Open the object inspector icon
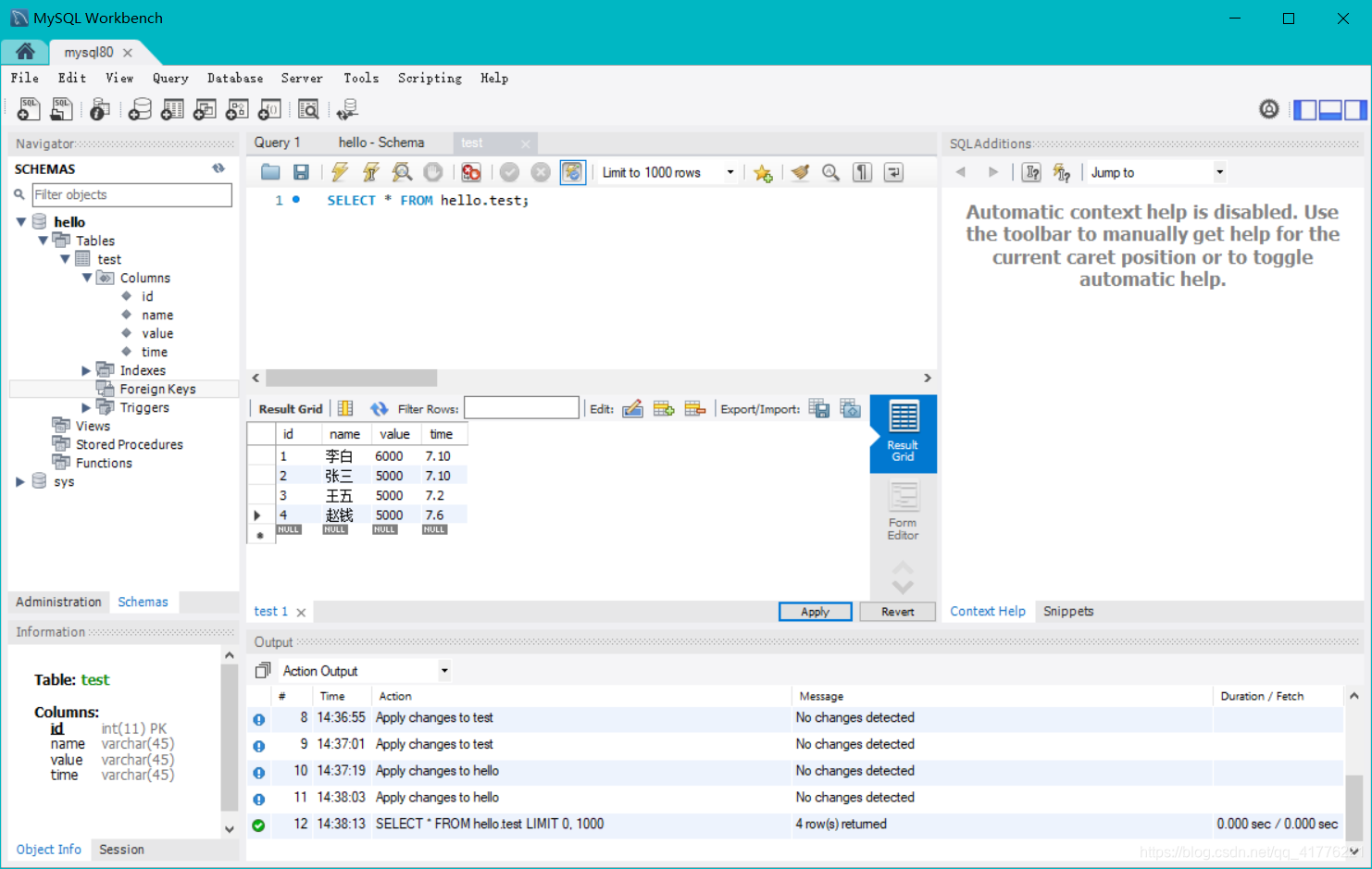The width and height of the screenshot is (1372, 869). 99,109
